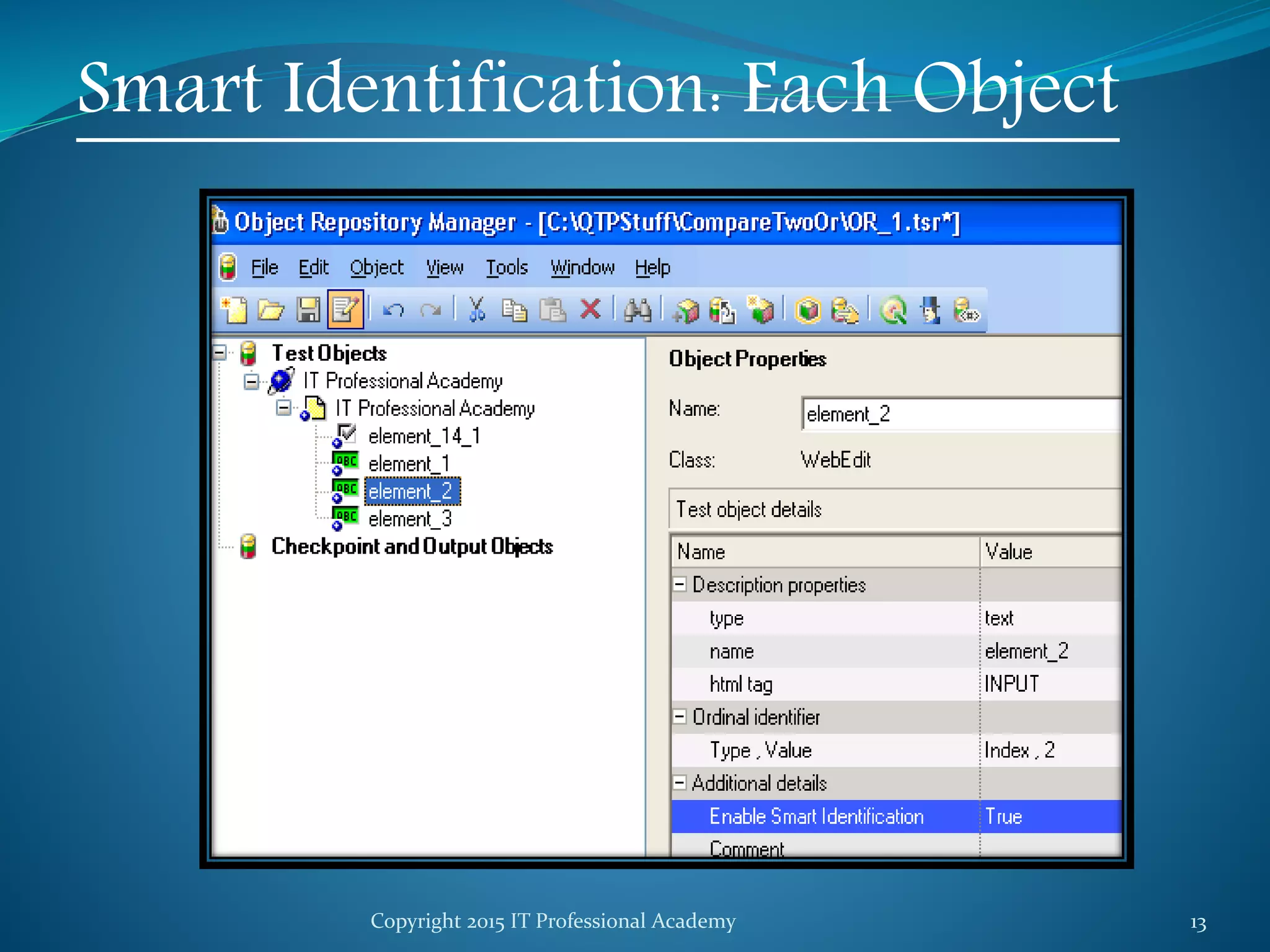
Task: Open the Edit menu
Action: (313, 268)
